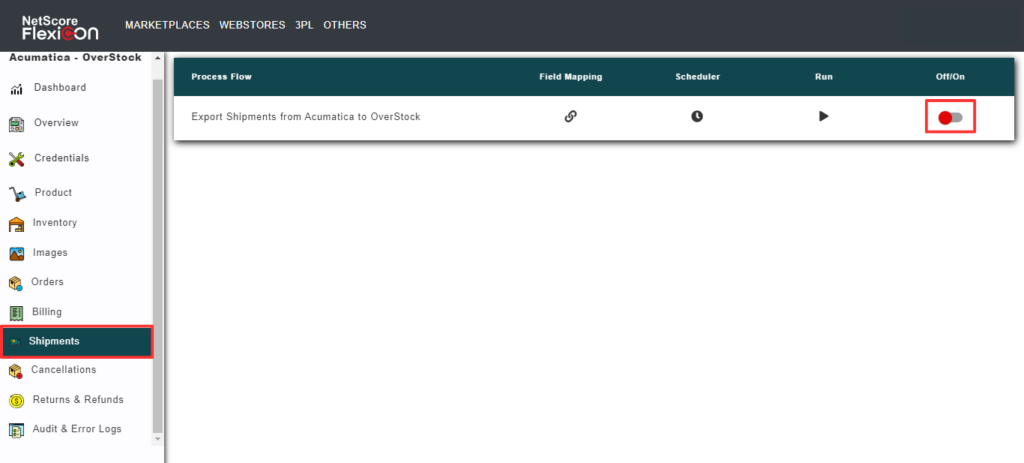The image size is (1024, 463).
Task: Select the Images sidebar icon
Action: pos(17,254)
